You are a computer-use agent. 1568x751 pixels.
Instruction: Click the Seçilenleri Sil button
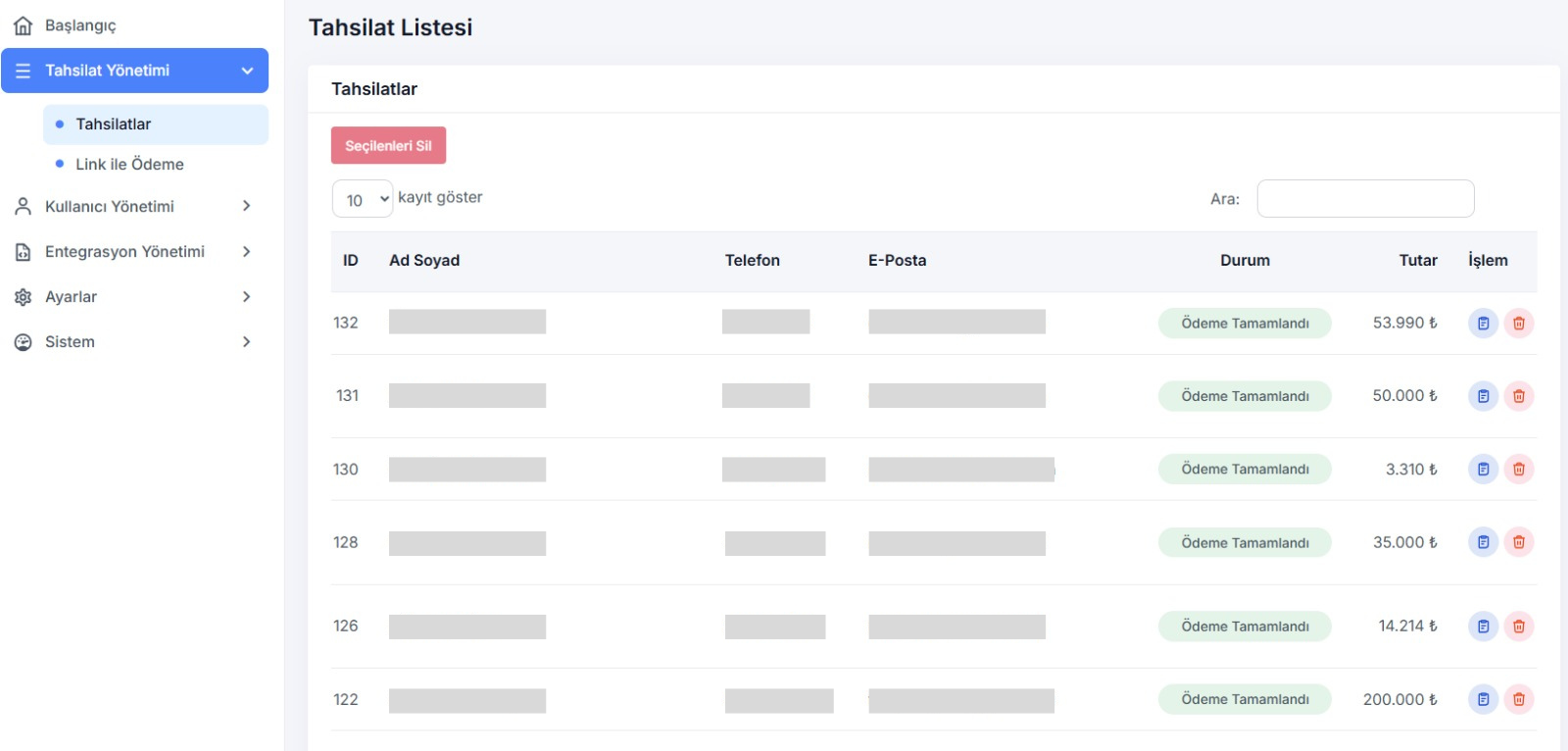pyautogui.click(x=388, y=145)
